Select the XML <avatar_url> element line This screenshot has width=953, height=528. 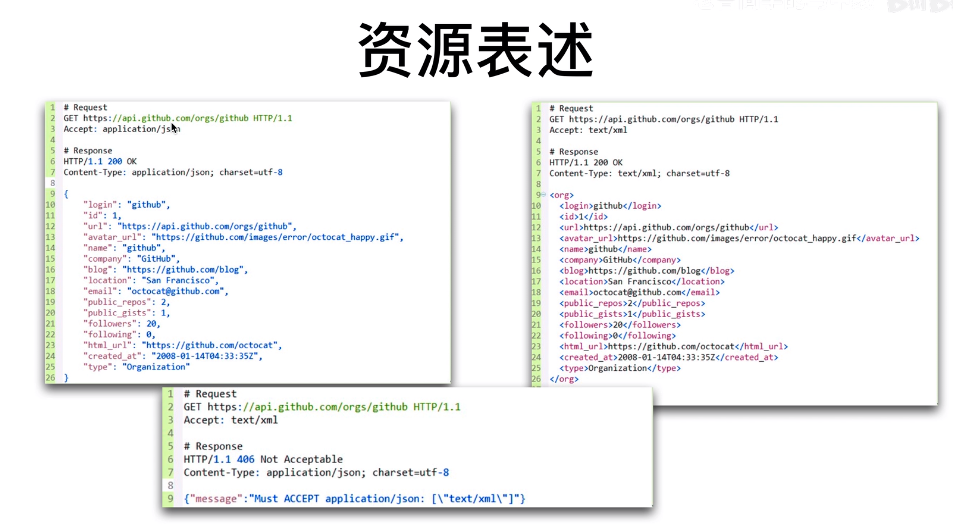click(739, 239)
